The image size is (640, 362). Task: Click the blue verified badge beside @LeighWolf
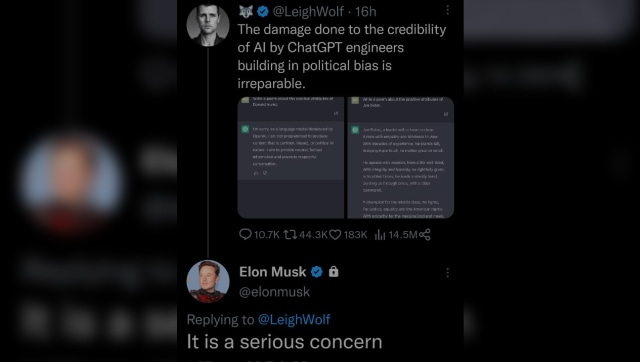pyautogui.click(x=263, y=11)
